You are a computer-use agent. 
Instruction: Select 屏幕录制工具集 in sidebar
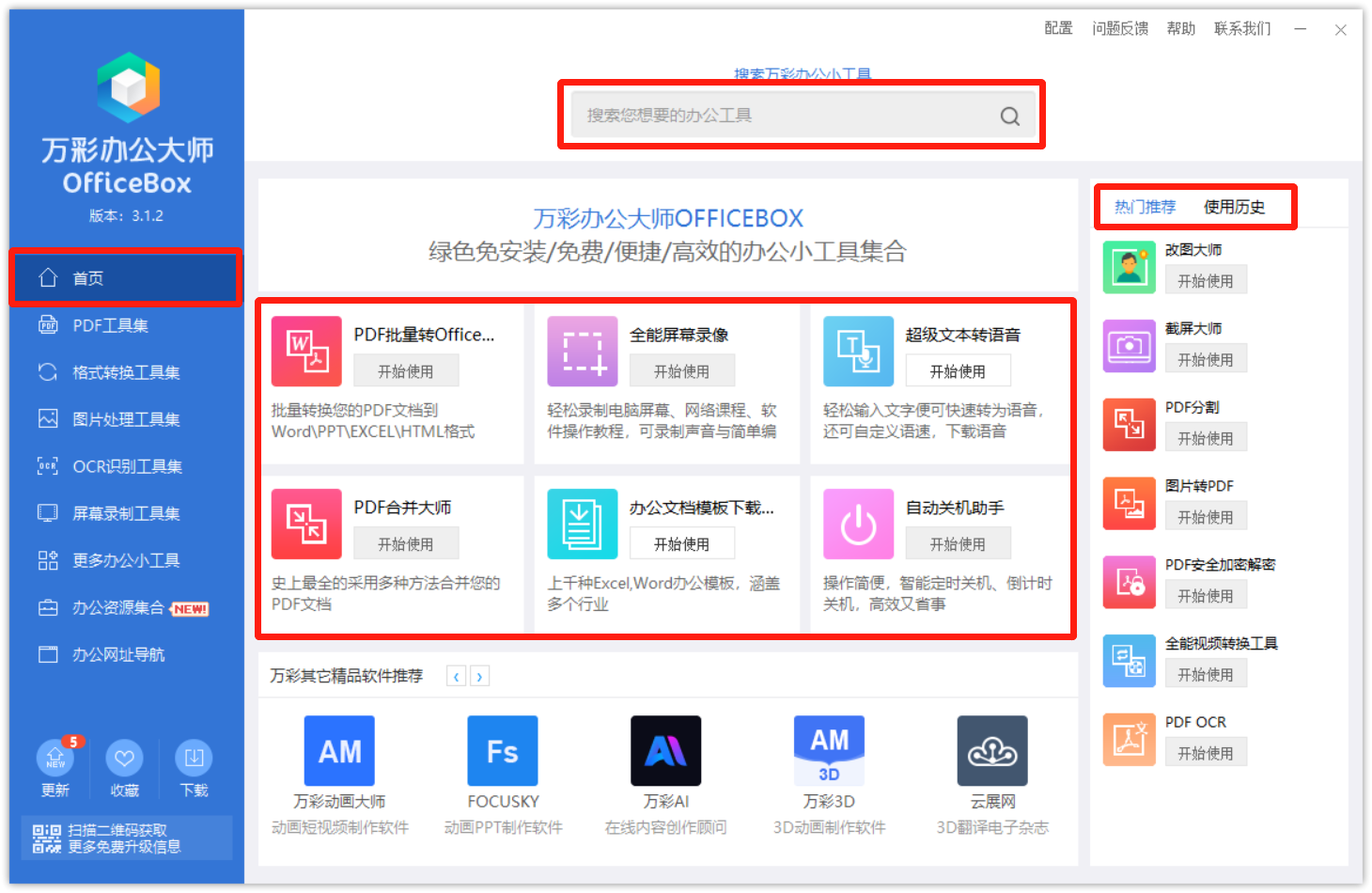126,513
